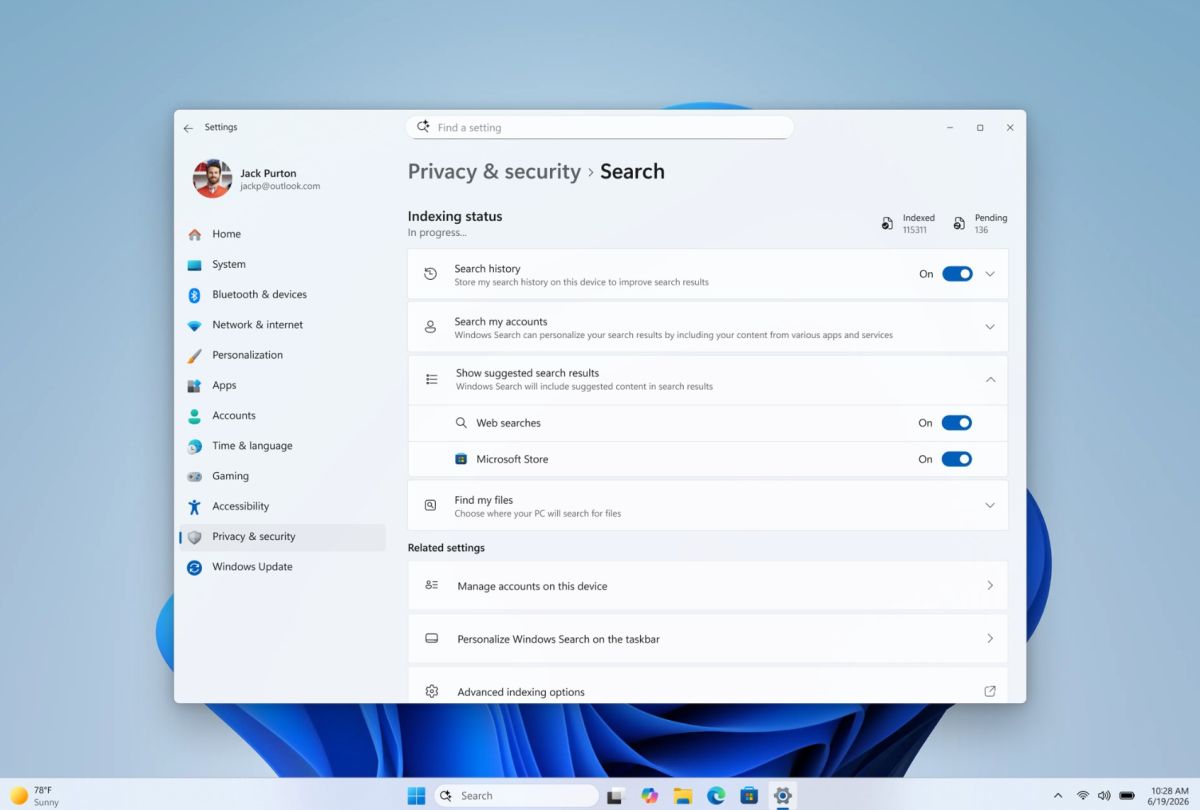Screen dimensions: 1200x810
Task: Open Microsoft Store from the taskbar
Action: tap(749, 795)
